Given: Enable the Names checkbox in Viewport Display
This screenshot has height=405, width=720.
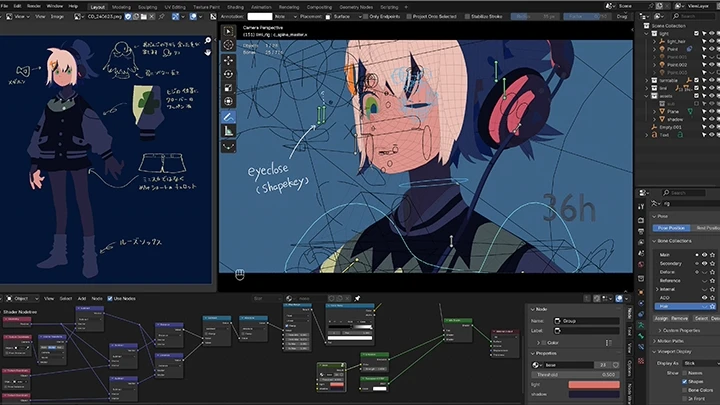Looking at the screenshot, I should [x=686, y=372].
